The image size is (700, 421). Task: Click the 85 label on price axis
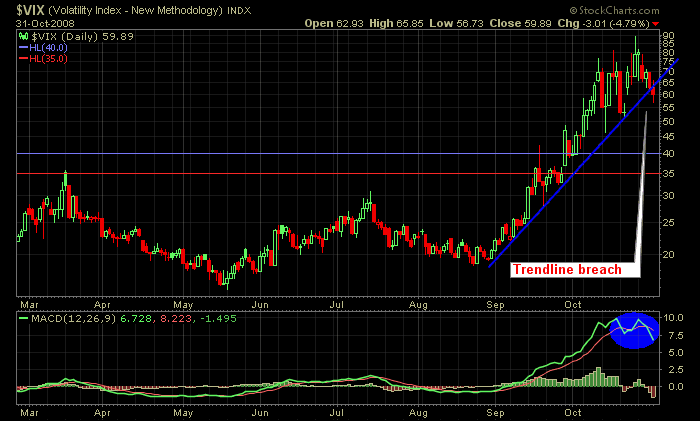click(668, 44)
